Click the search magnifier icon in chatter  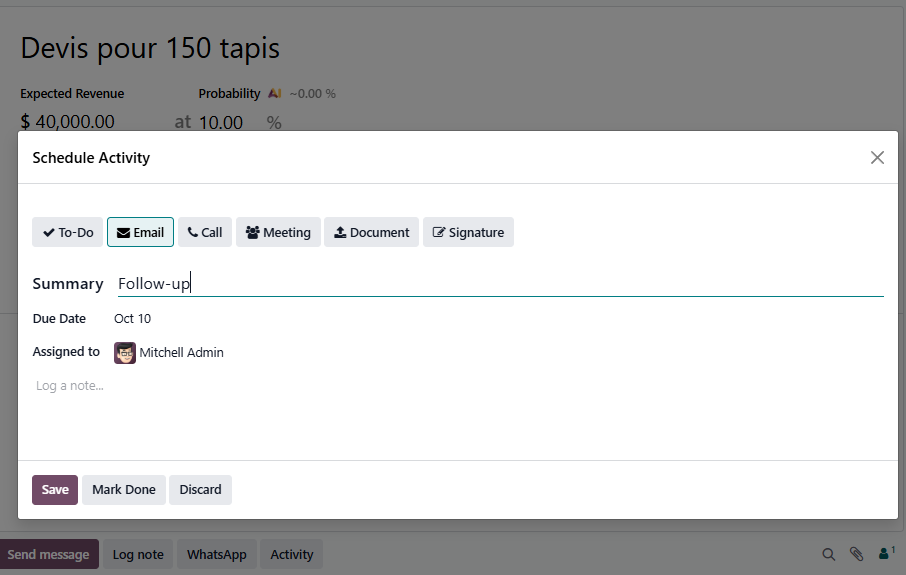(x=828, y=554)
